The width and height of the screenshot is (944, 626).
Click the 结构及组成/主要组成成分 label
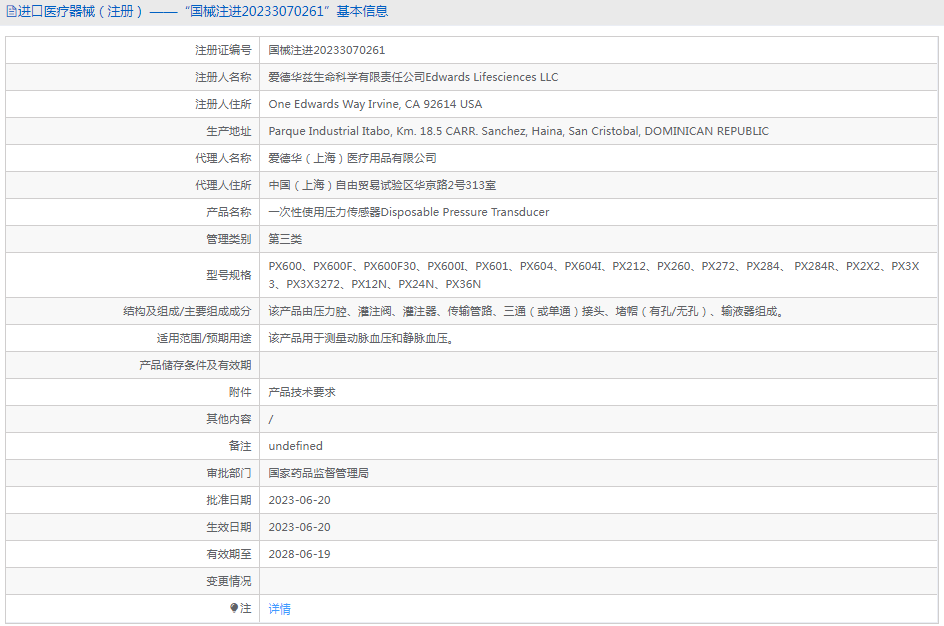point(187,311)
